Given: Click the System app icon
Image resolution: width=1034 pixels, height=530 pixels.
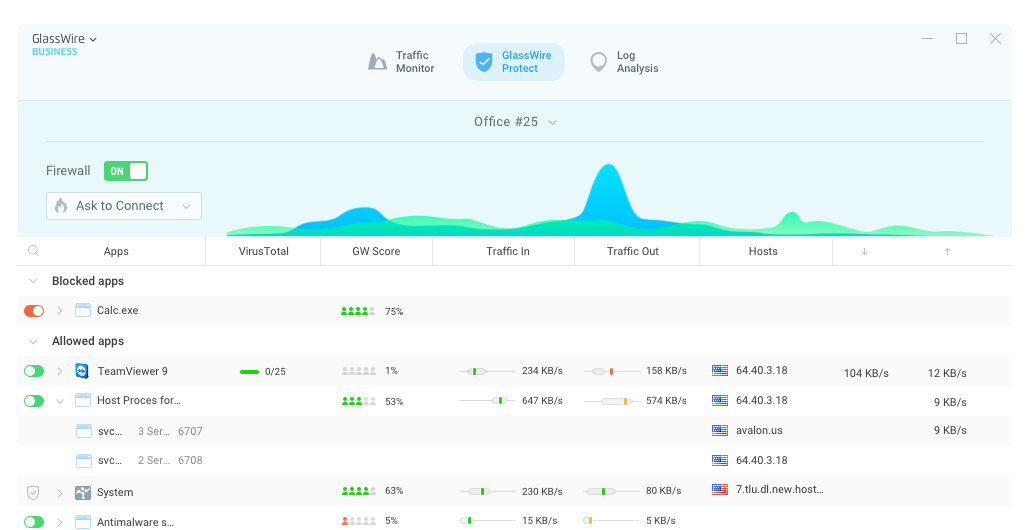Looking at the screenshot, I should pos(82,492).
